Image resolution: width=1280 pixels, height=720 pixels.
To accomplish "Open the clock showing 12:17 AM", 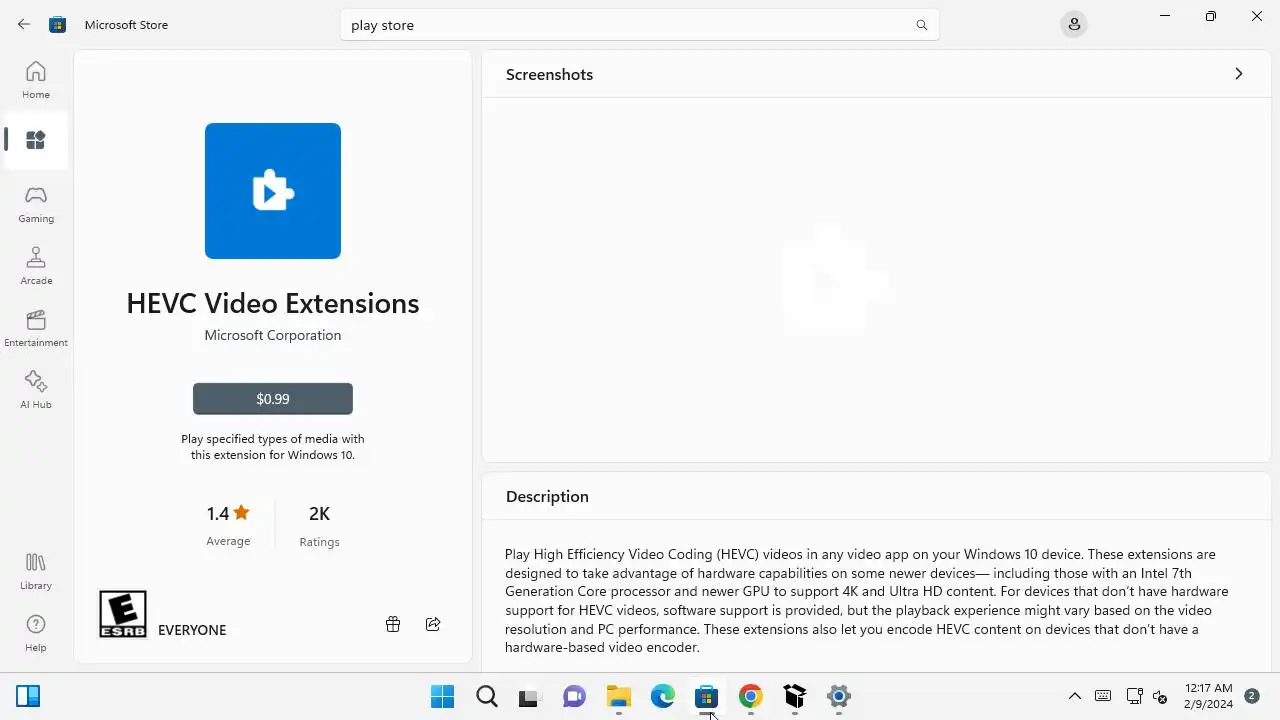I will [x=1208, y=696].
